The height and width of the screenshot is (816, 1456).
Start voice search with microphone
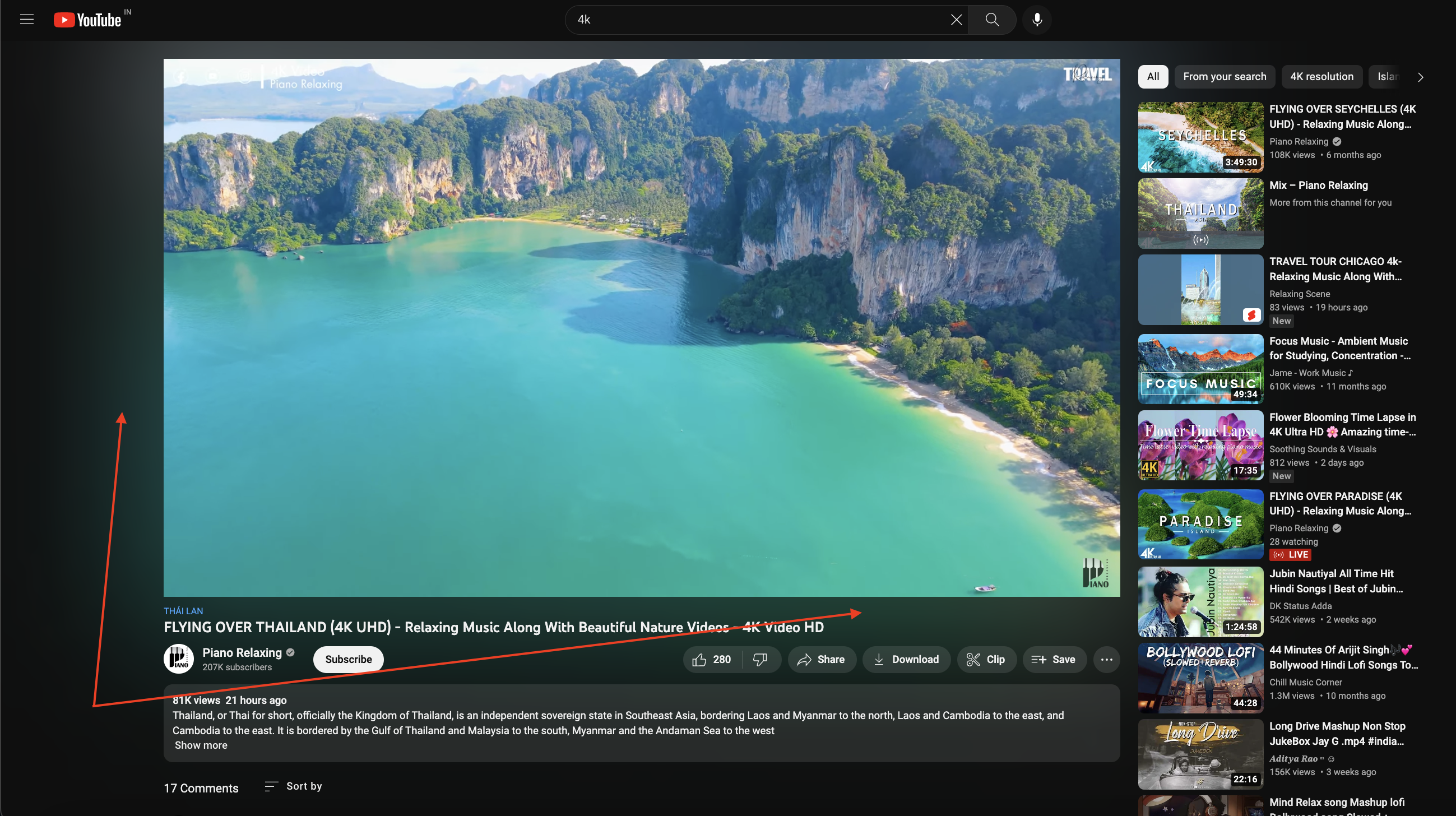pyautogui.click(x=1037, y=20)
